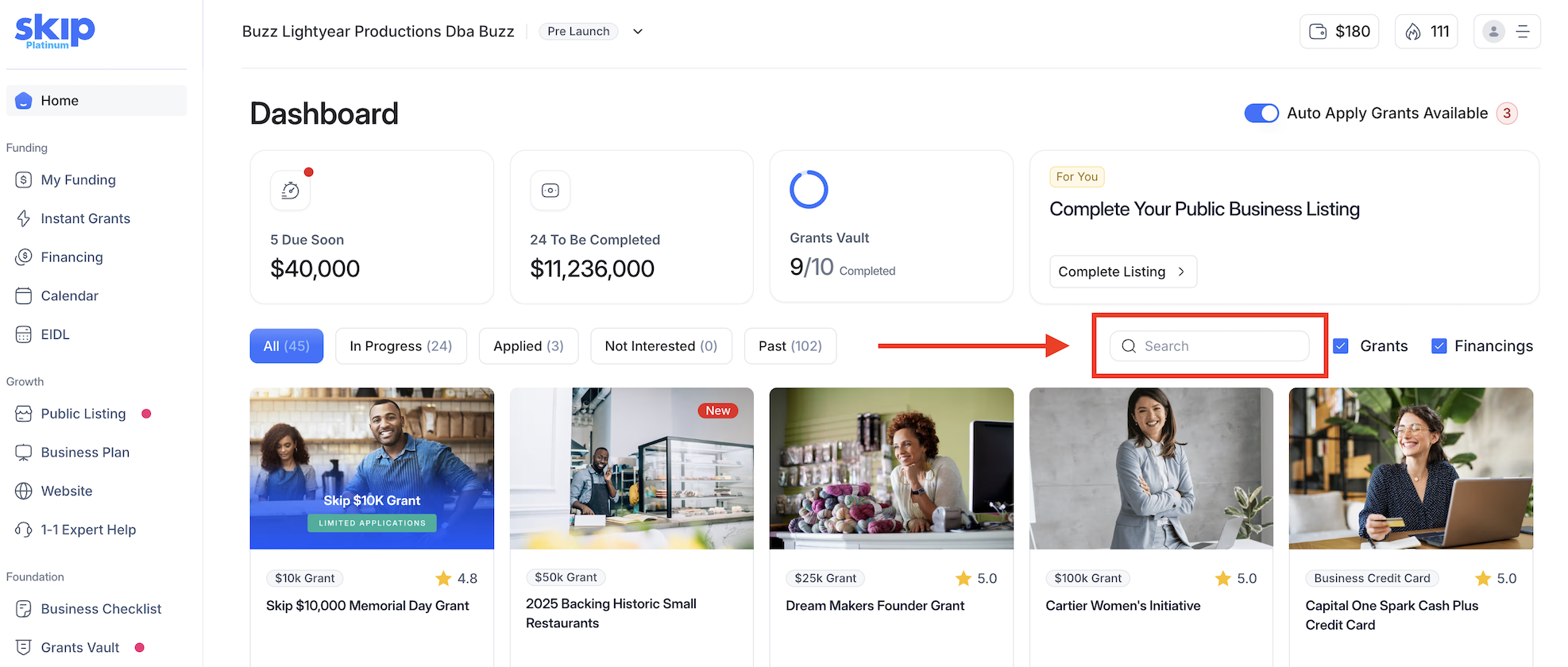Click the 24 To Be Completed card
The image size is (1568, 667).
tap(631, 227)
